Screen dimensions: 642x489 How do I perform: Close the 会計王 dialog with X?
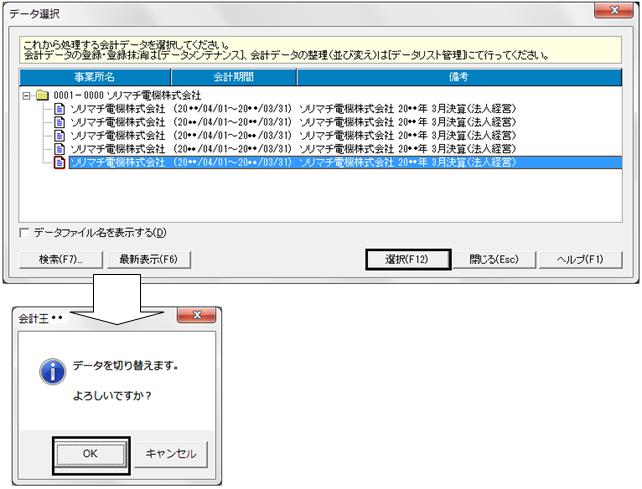click(x=197, y=315)
